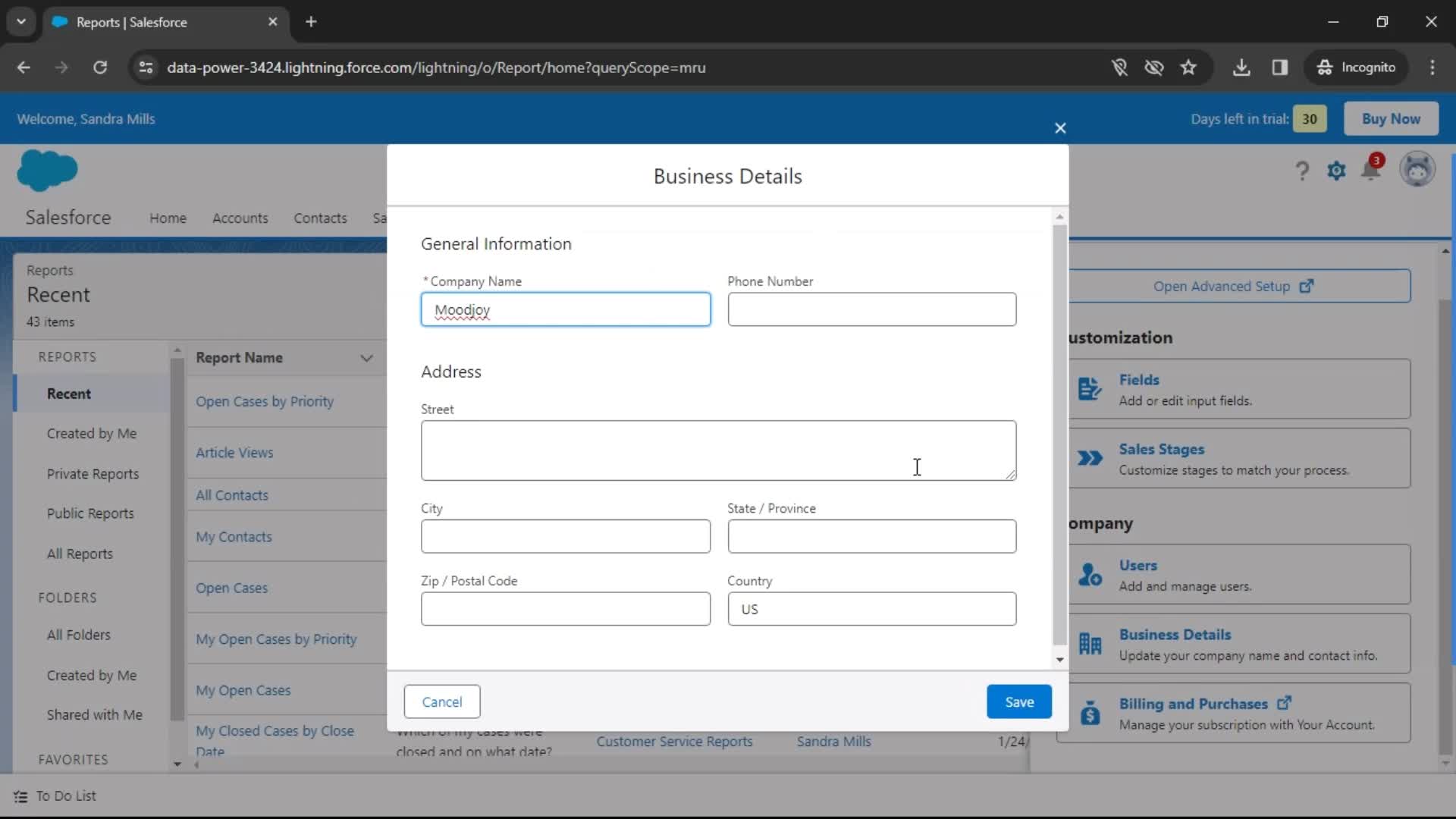Cancel the Business Details dialog

click(442, 702)
